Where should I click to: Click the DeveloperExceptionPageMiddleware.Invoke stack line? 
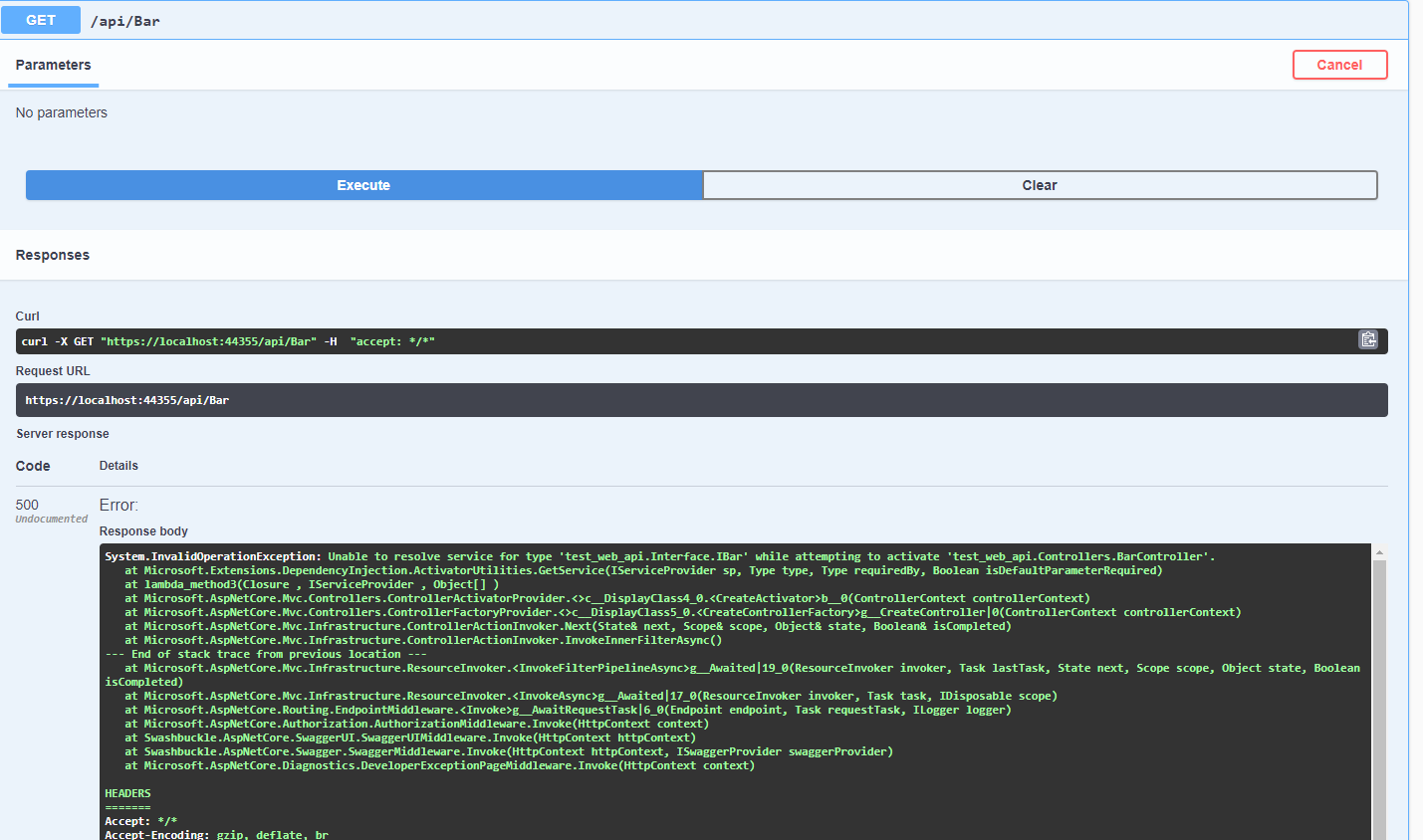(x=439, y=765)
